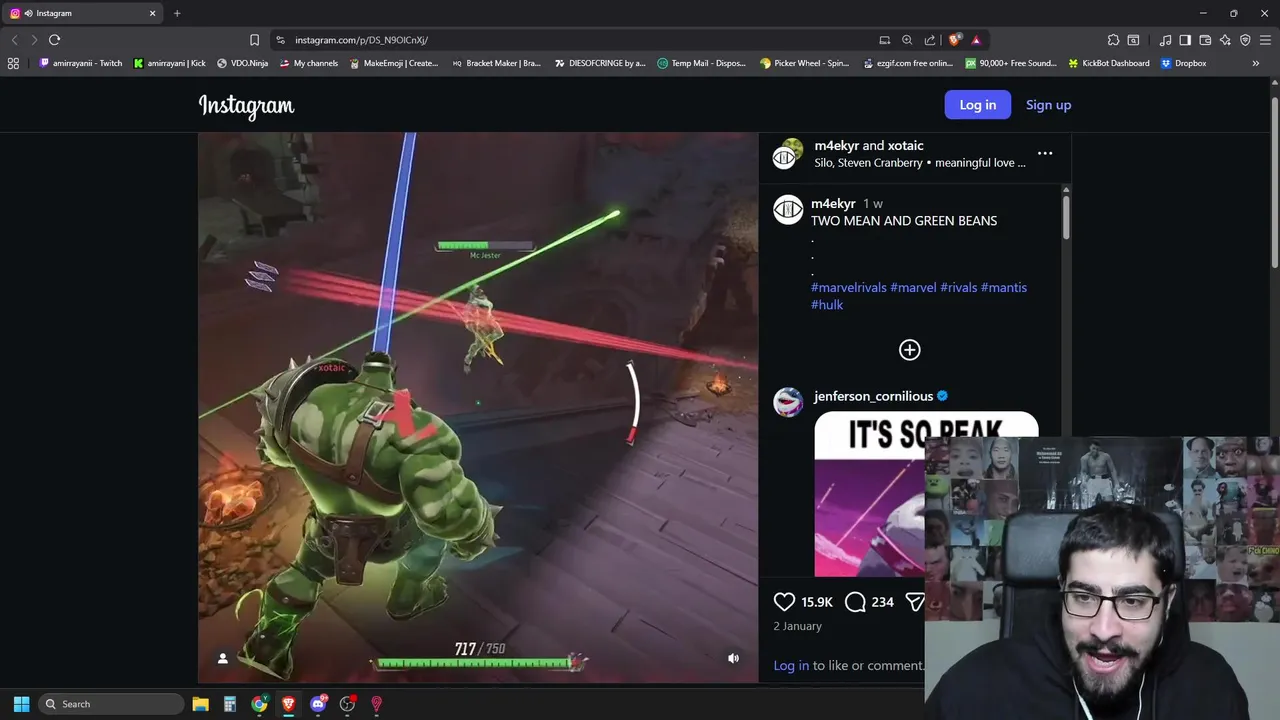Screen dimensions: 1280x720
Task: Open m4ekyr username in post header
Action: click(836, 146)
